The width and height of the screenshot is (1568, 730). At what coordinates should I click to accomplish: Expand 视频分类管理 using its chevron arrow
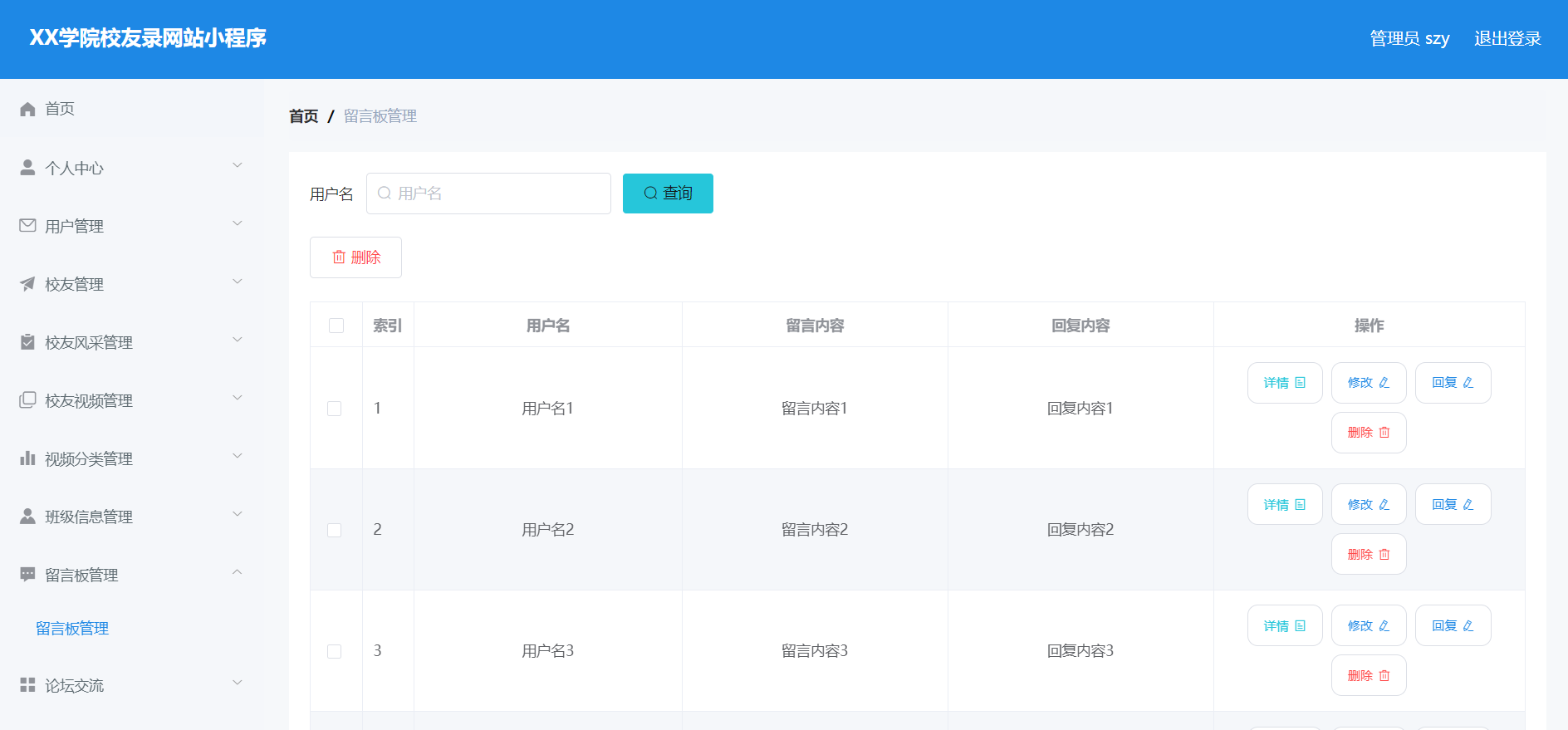[x=238, y=456]
